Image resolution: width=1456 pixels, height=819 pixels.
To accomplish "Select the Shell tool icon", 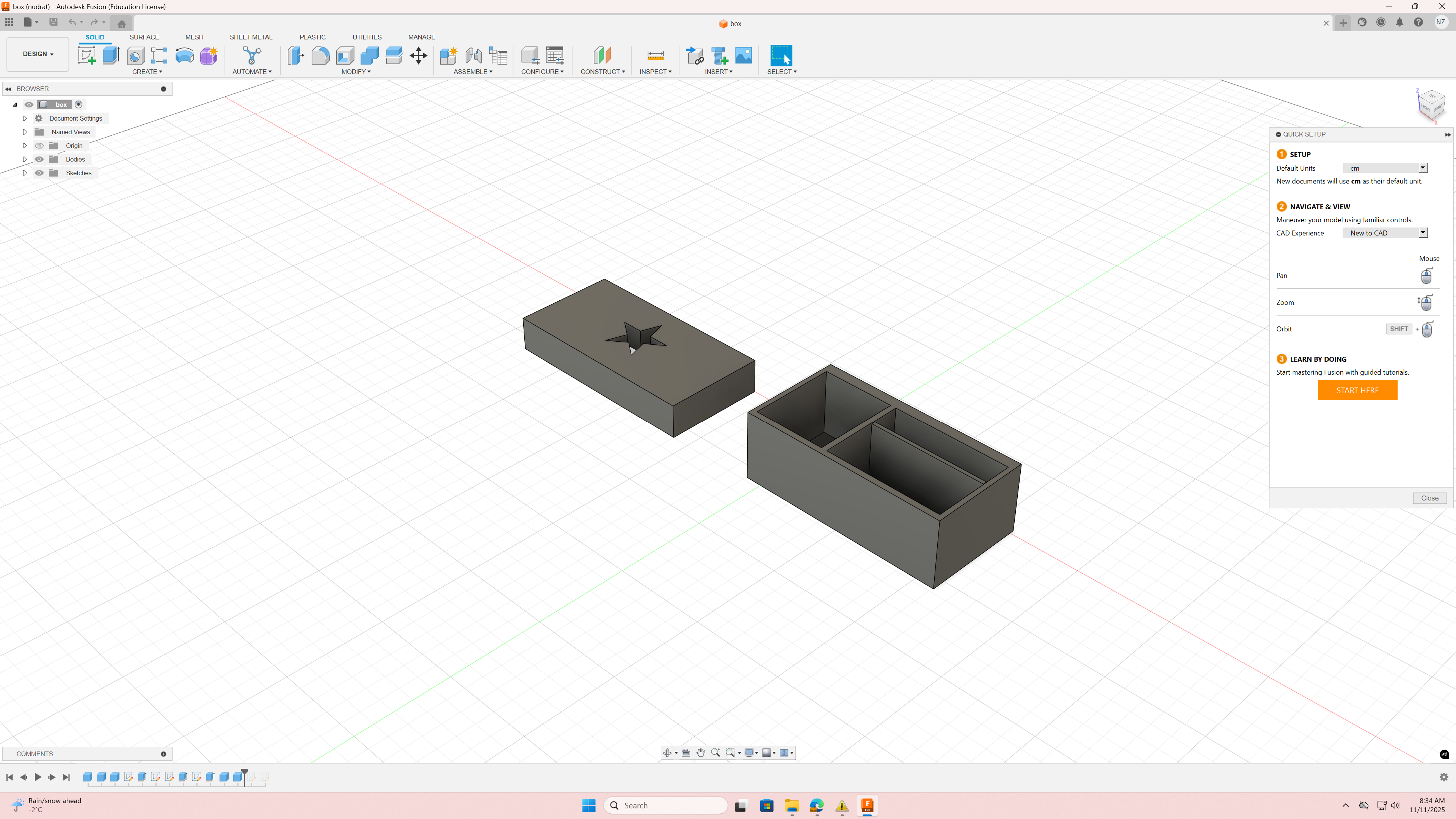I will (345, 55).
